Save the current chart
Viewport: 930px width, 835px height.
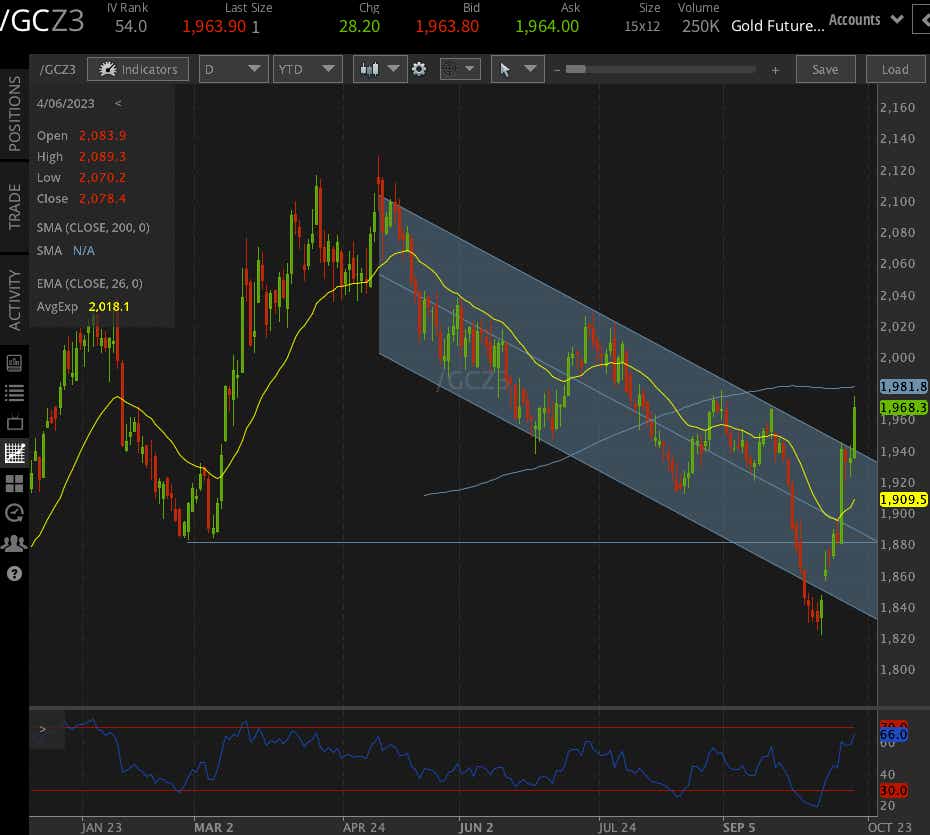[x=825, y=69]
